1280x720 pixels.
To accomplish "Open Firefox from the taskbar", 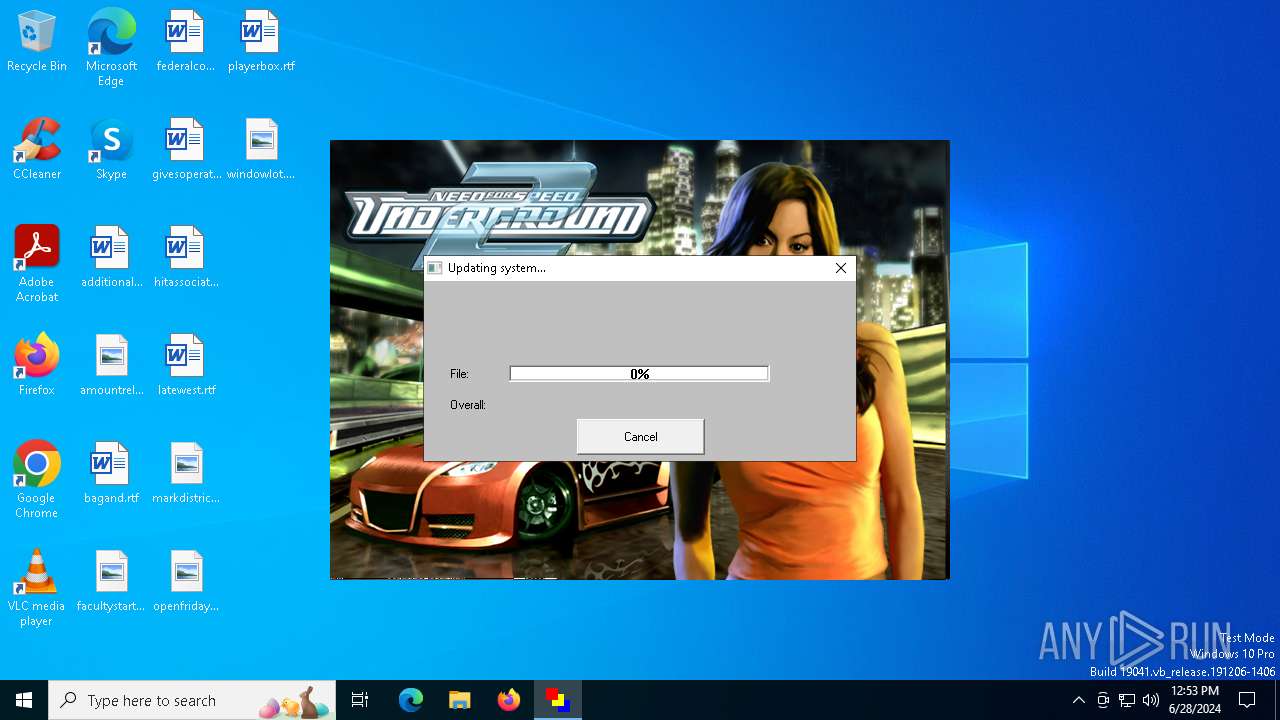I will (509, 700).
